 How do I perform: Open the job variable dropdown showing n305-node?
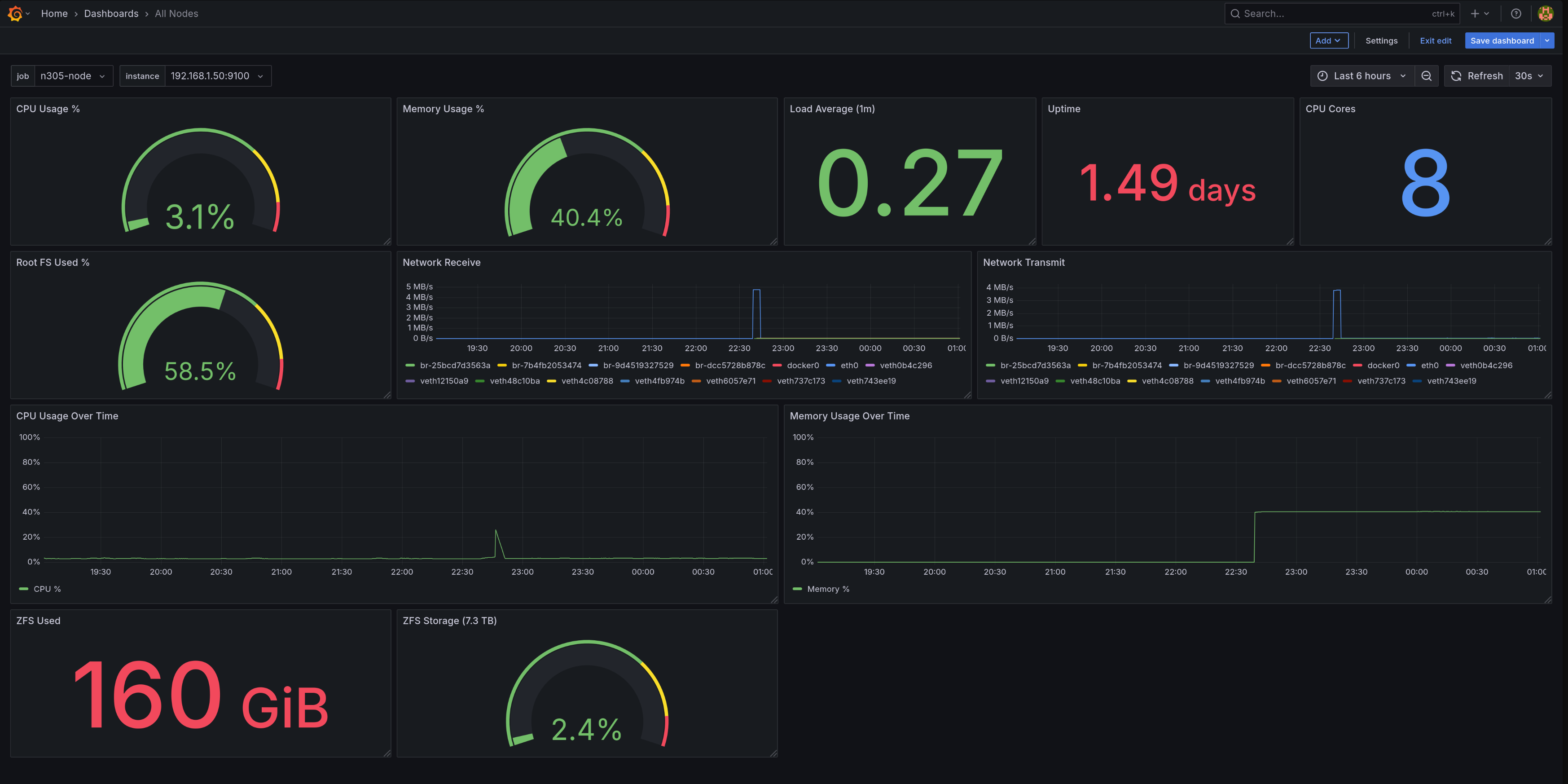point(73,75)
